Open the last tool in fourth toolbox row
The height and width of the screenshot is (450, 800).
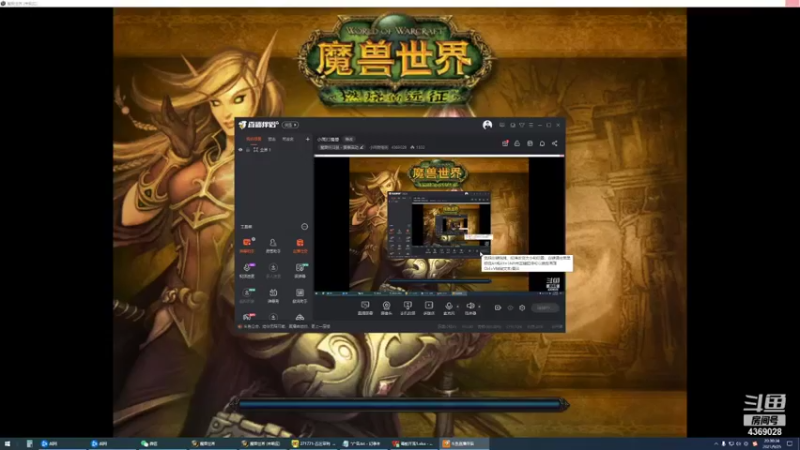pyautogui.click(x=300, y=317)
